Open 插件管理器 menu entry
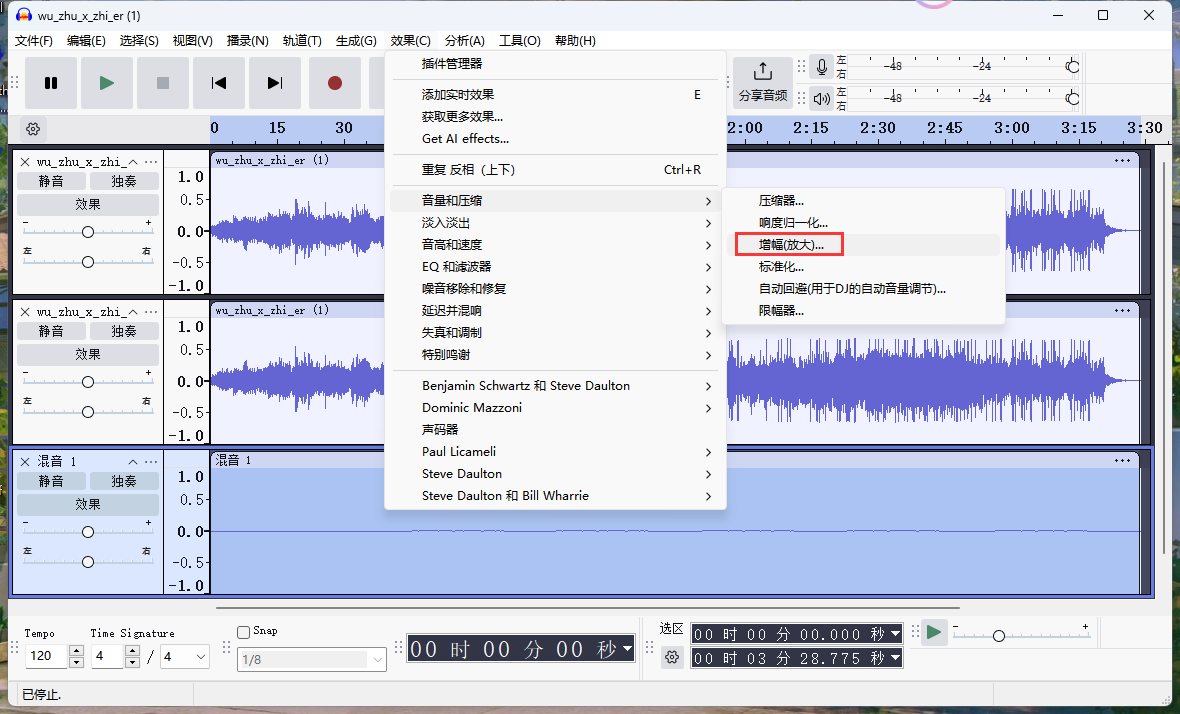The image size is (1180, 714). (452, 64)
